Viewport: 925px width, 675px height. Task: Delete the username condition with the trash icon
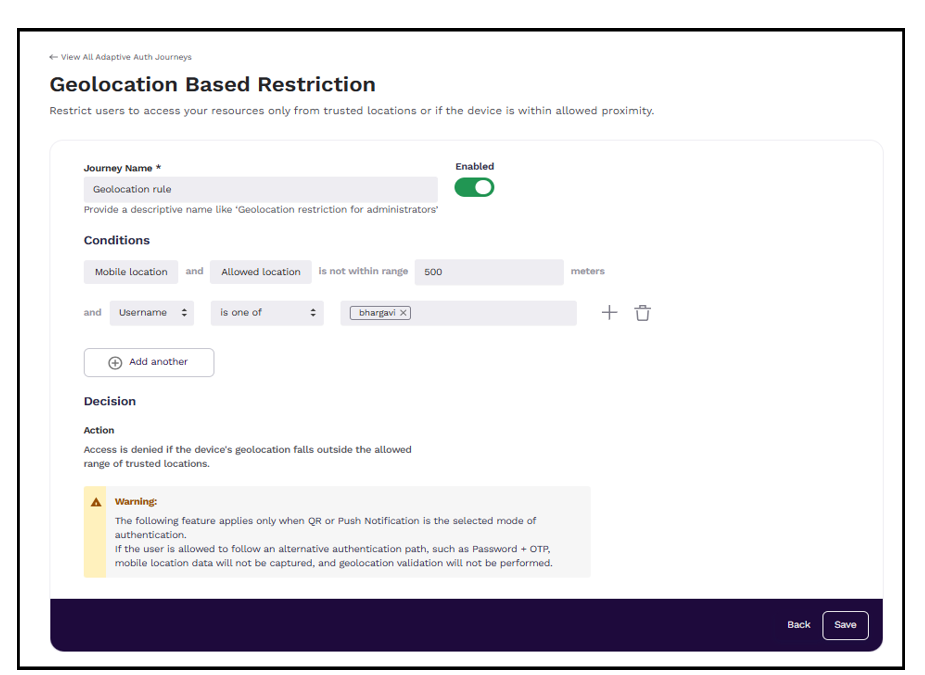tap(643, 313)
